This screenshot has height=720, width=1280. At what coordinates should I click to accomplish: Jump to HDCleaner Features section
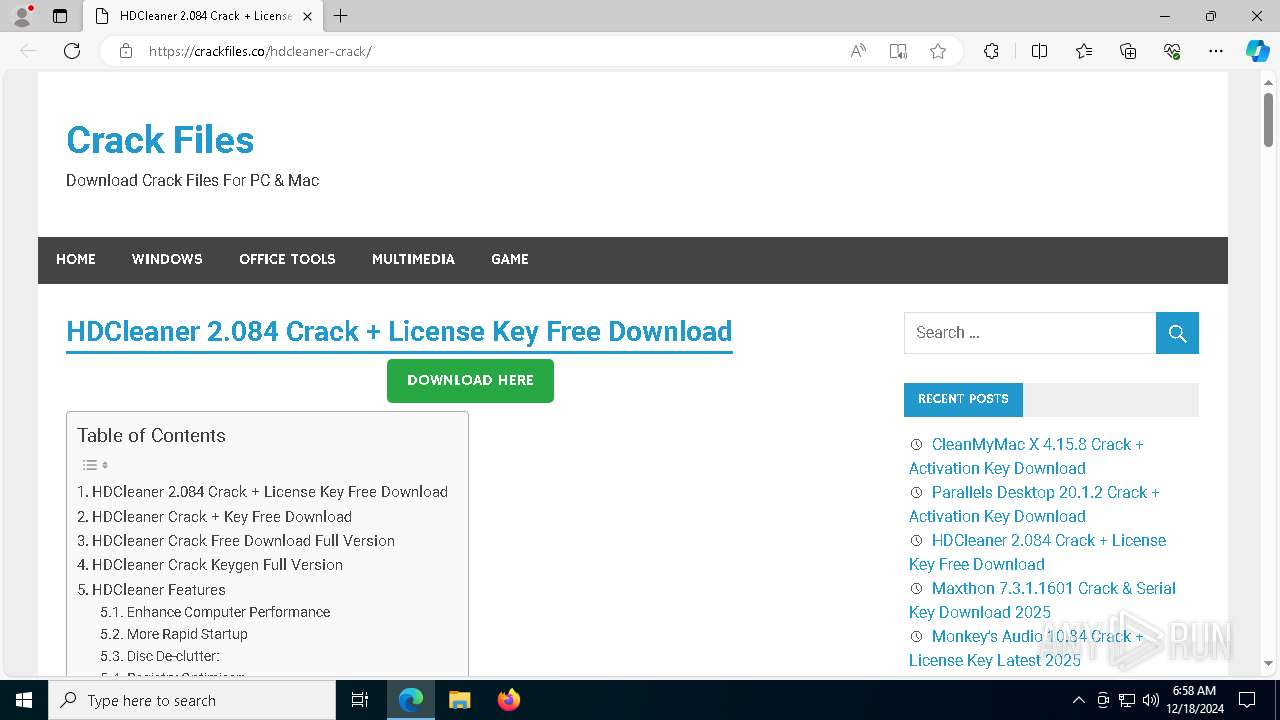click(151, 590)
